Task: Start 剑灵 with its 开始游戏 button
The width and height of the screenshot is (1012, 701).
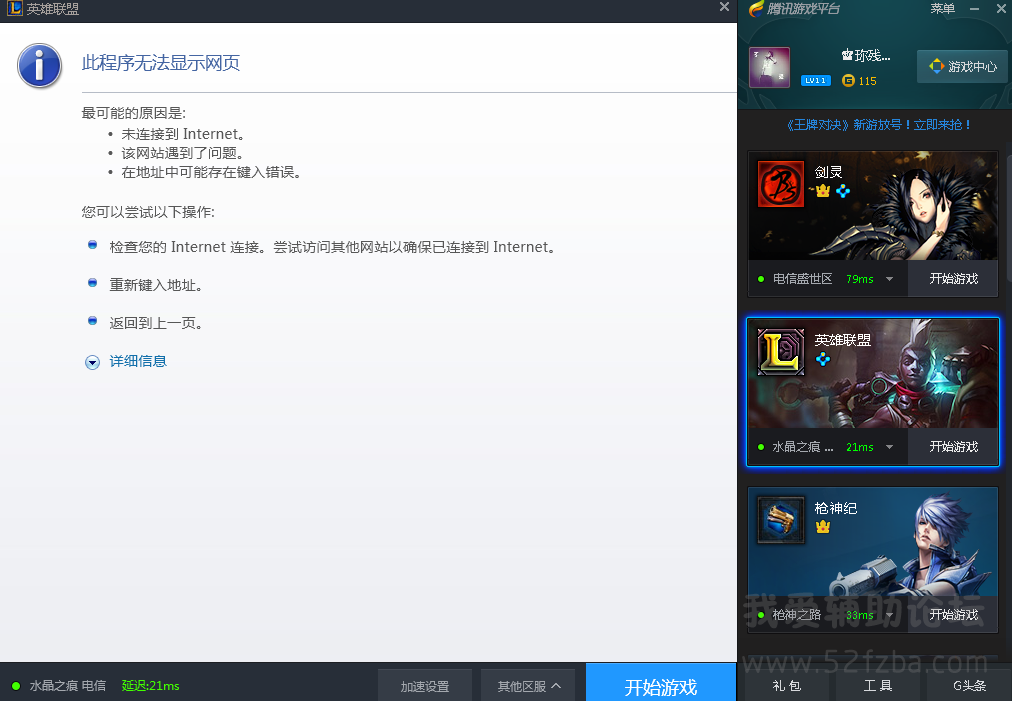Action: tap(953, 279)
